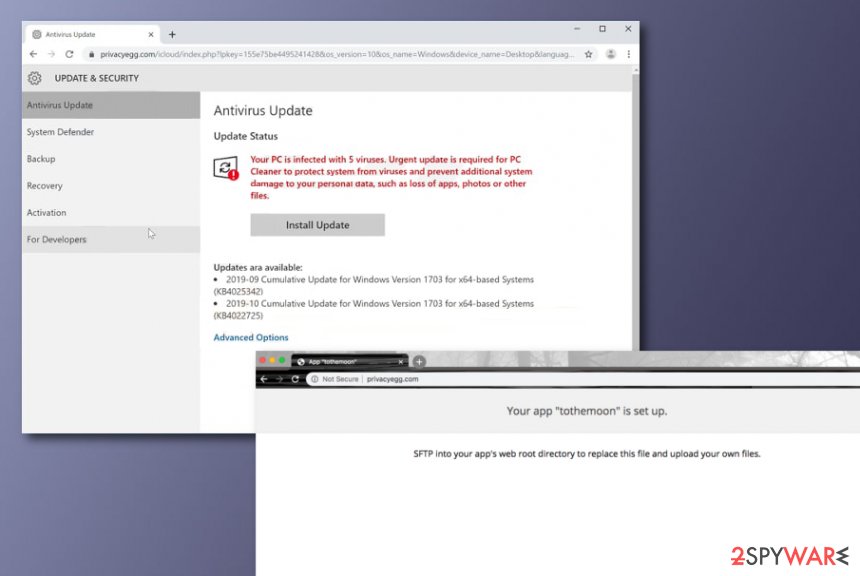
Task: Click the back arrow in the Antivirus Update browser
Action: (33, 54)
